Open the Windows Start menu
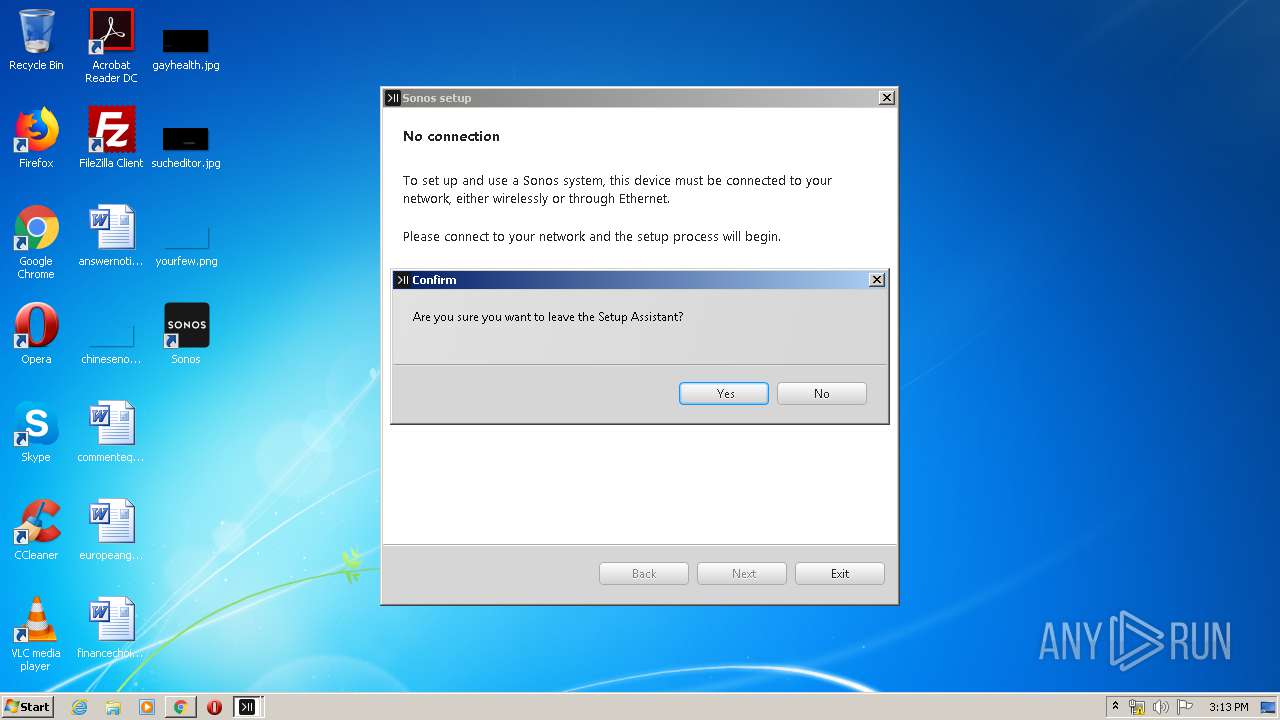 coord(27,706)
